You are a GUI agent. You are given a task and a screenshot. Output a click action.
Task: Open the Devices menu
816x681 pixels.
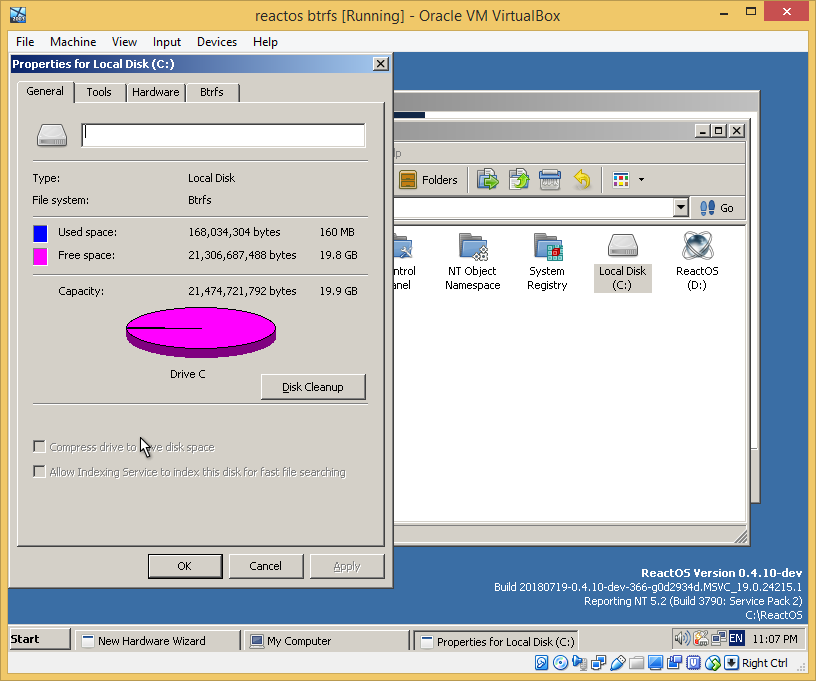pyautogui.click(x=217, y=42)
